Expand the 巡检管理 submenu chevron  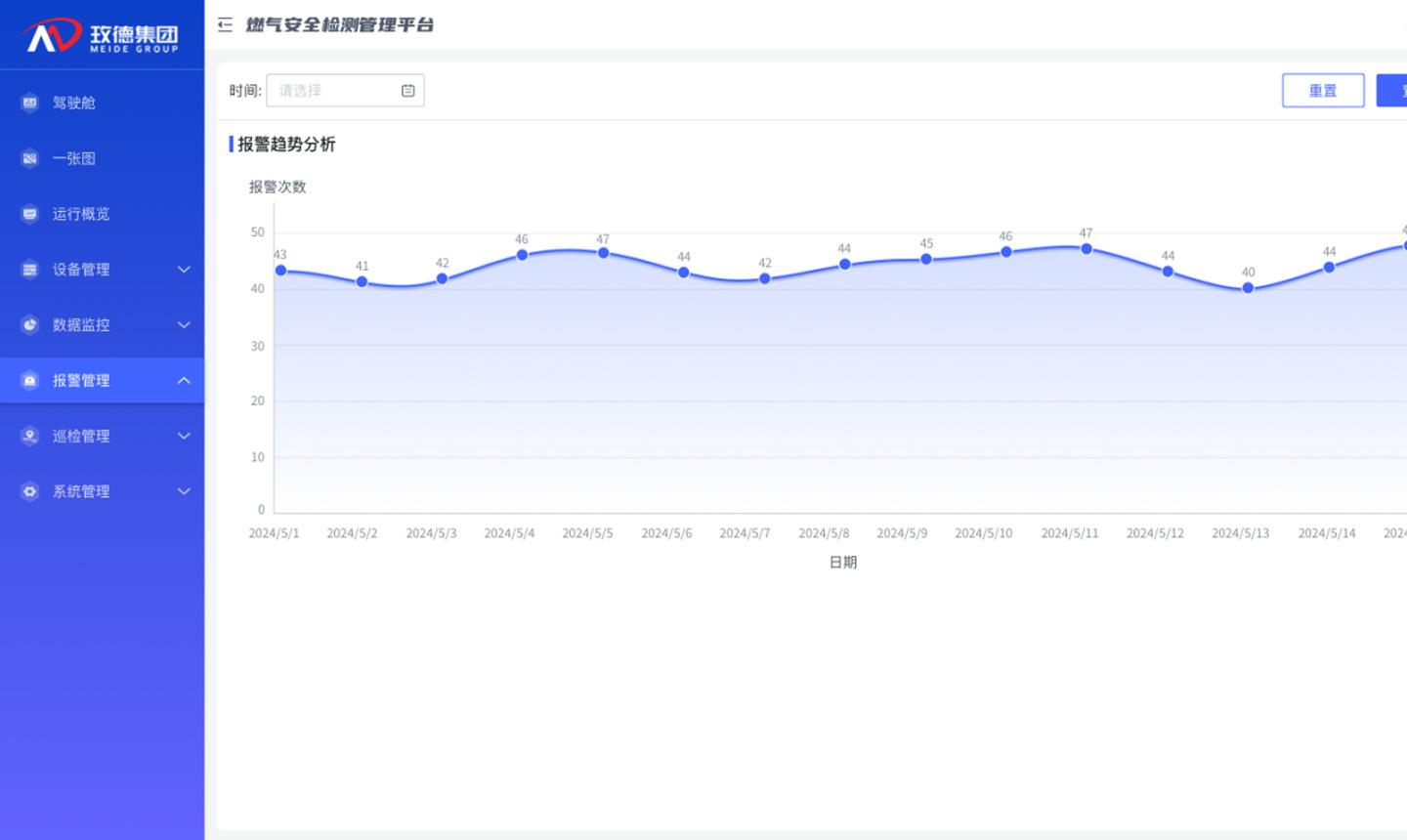tap(184, 436)
